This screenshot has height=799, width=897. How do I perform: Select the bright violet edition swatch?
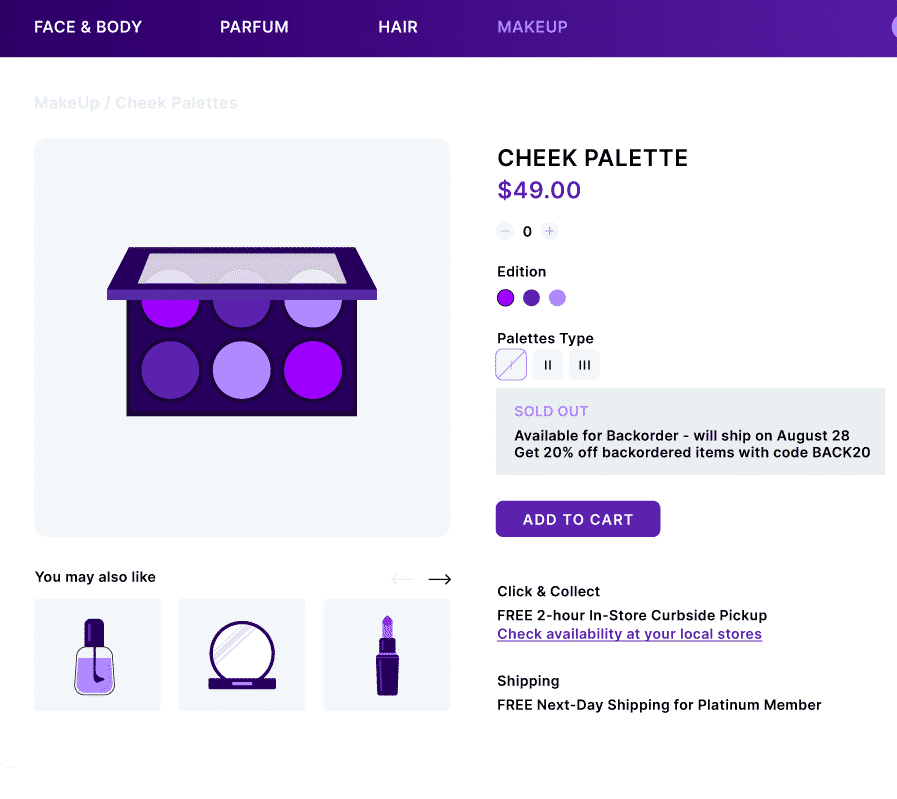(506, 298)
